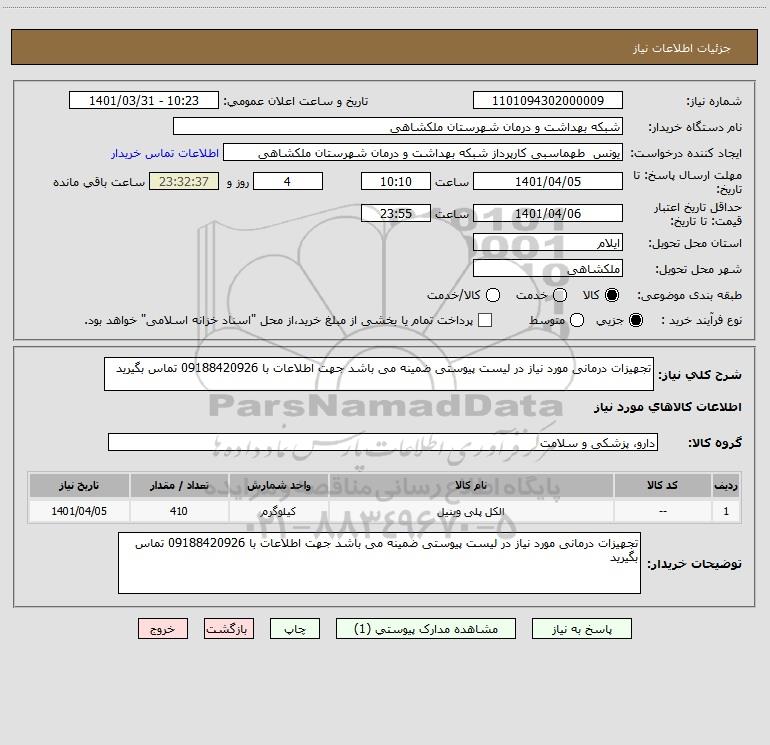Click the buyer organization name field
Screen dimensions: 770x745
398,126
